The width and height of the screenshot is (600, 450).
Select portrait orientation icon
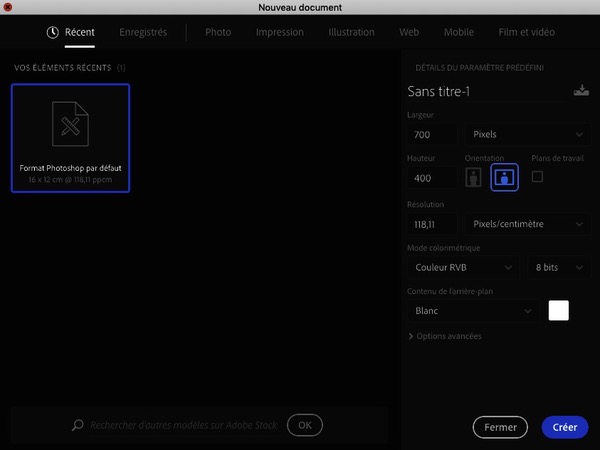pos(473,177)
